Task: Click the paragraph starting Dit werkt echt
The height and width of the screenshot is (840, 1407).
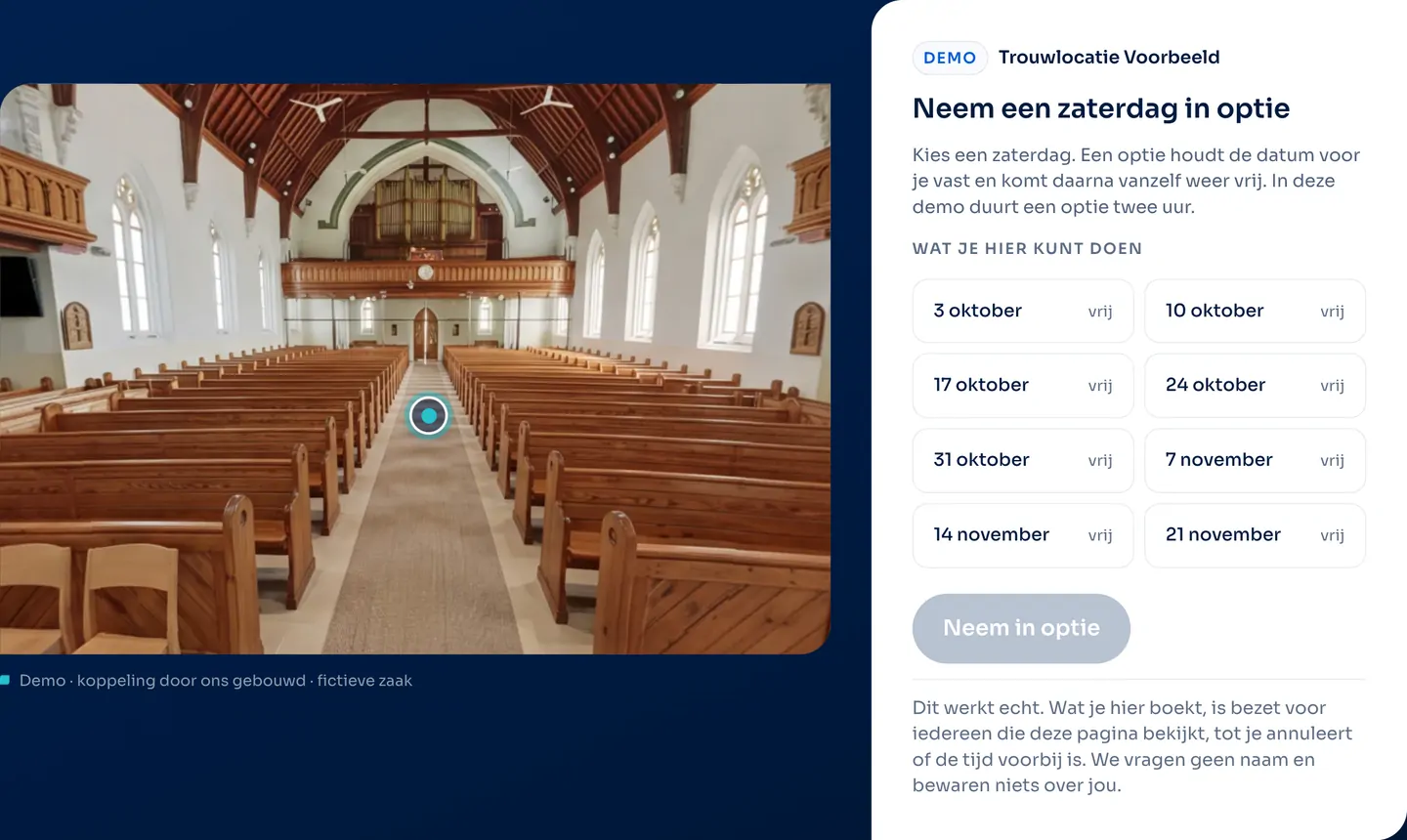Action: (1132, 746)
